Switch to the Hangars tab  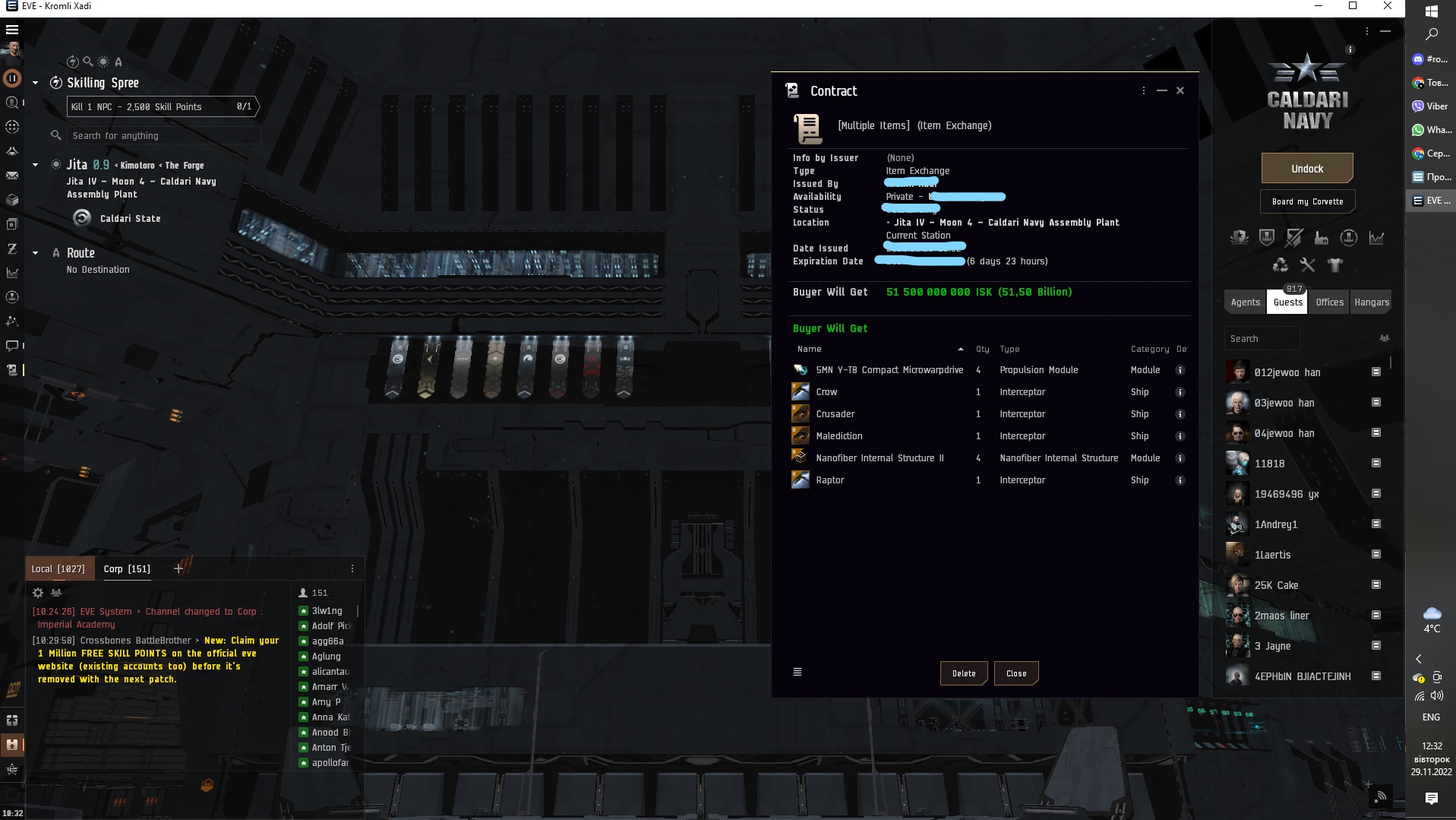[1372, 302]
